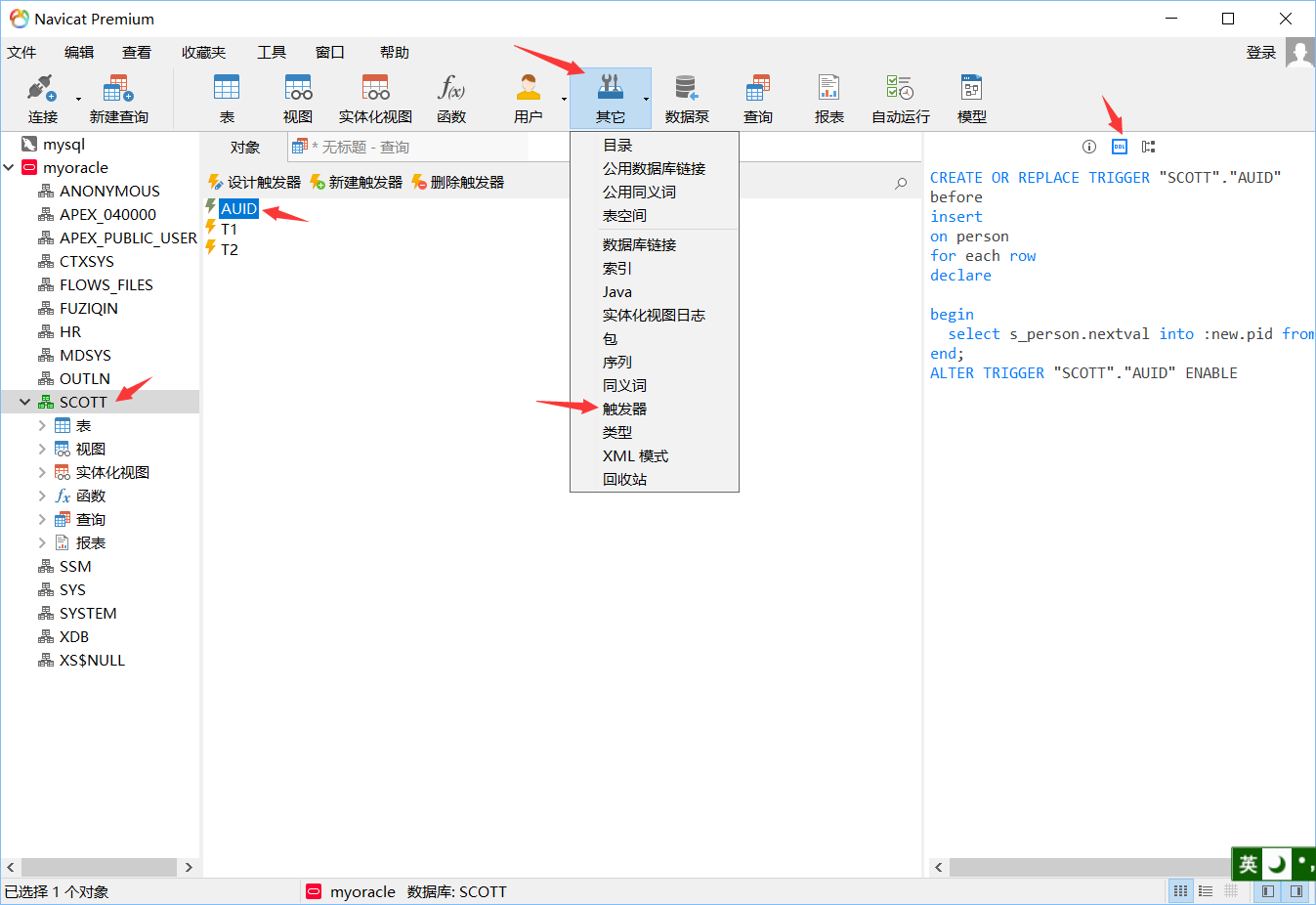Viewport: 1316px width, 905px height.
Task: Open the 工具 menu
Action: tap(272, 53)
